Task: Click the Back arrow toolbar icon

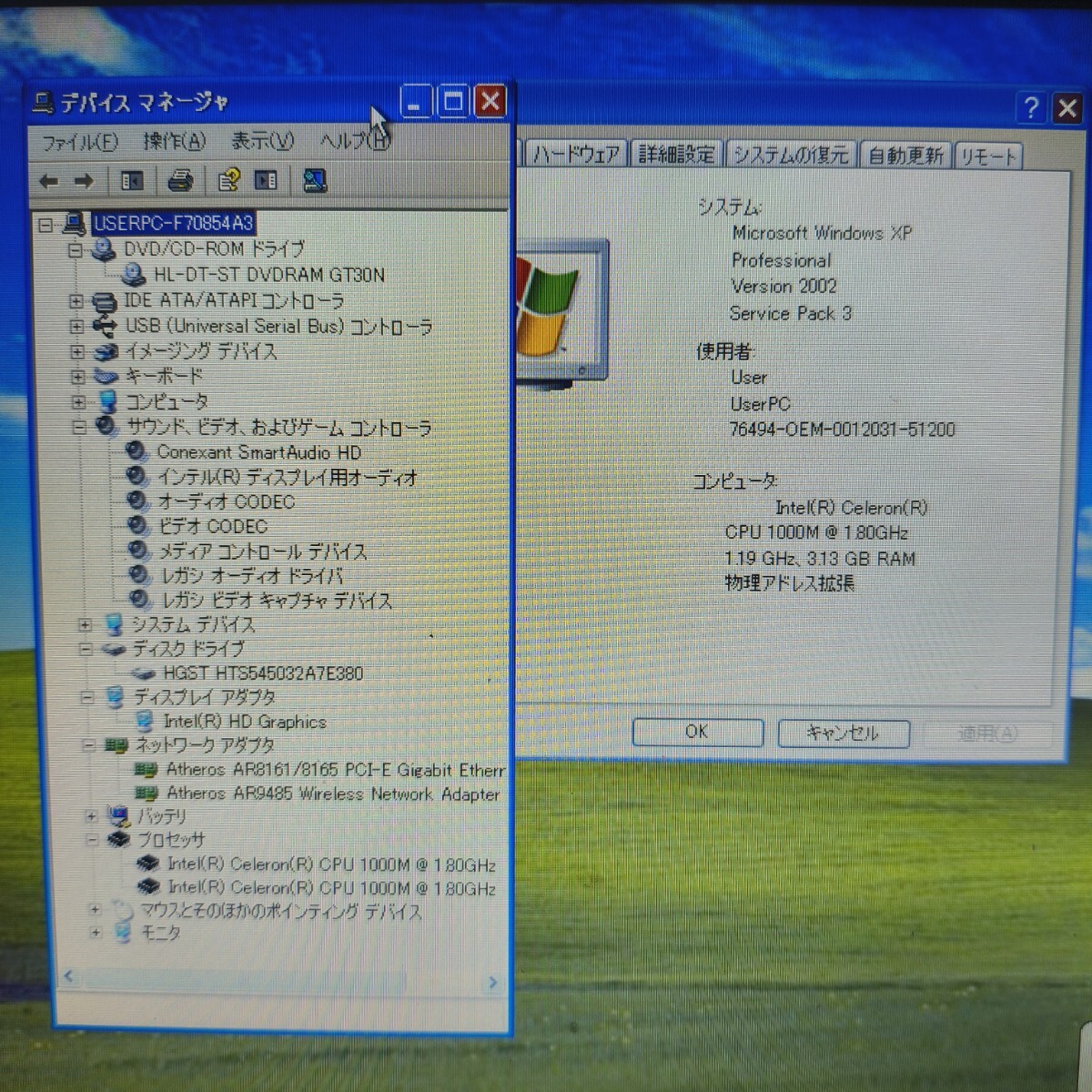Action: click(x=49, y=181)
